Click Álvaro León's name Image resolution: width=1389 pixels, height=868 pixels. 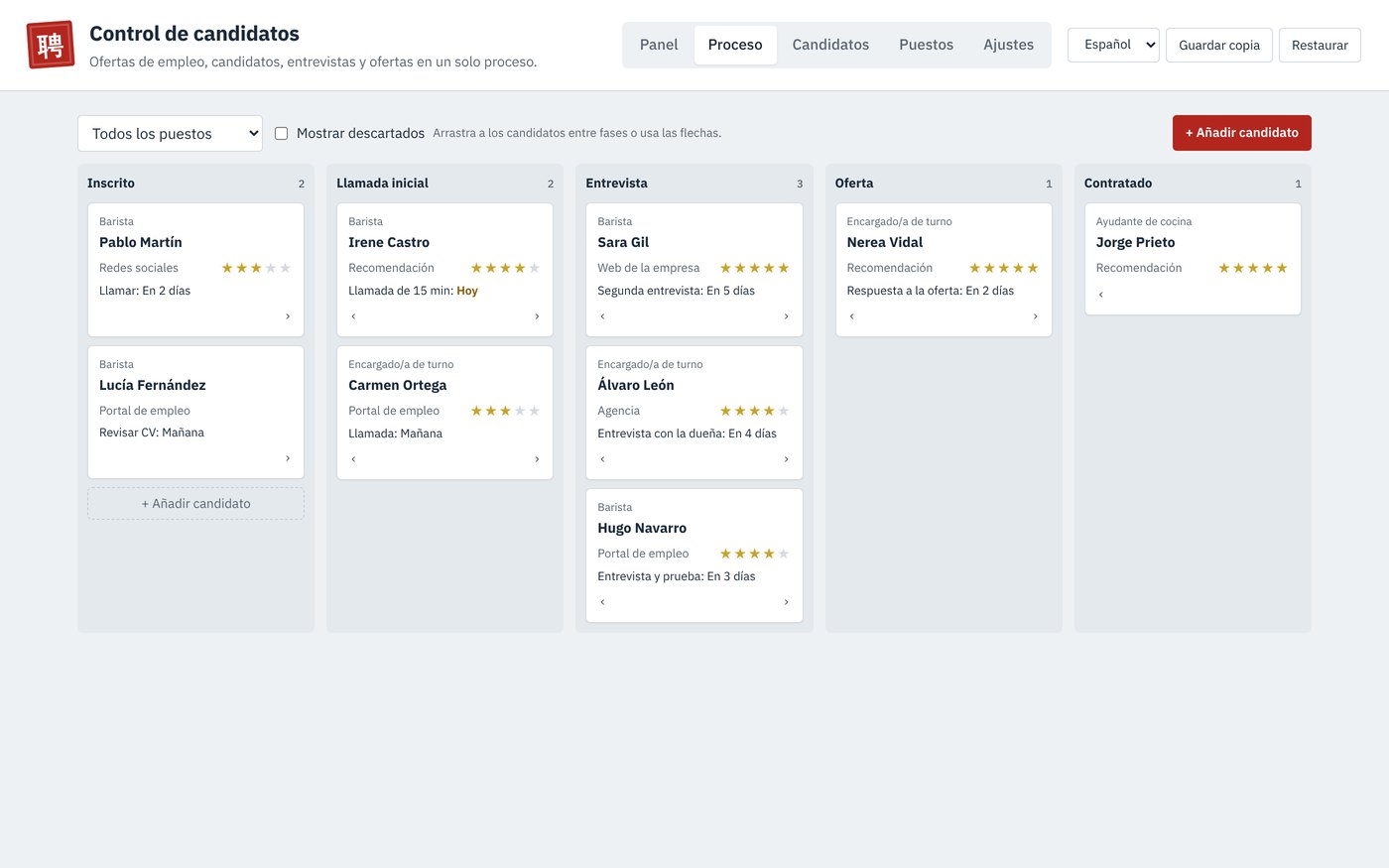tap(636, 385)
